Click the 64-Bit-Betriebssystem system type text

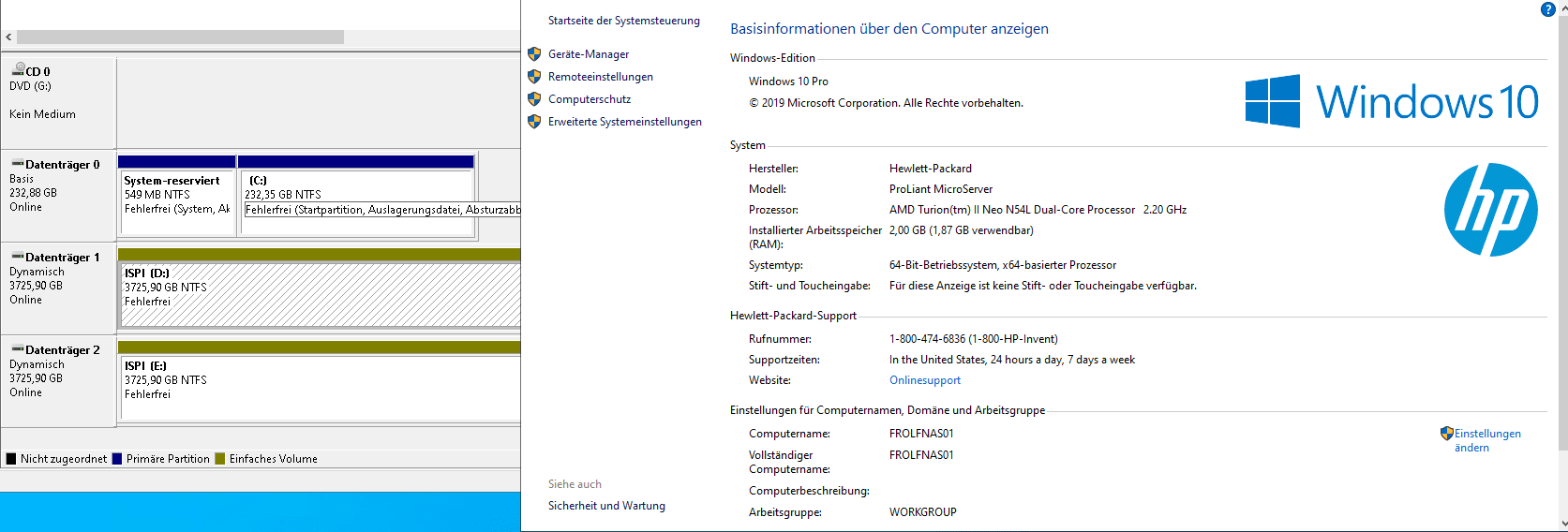pyautogui.click(x=1003, y=265)
